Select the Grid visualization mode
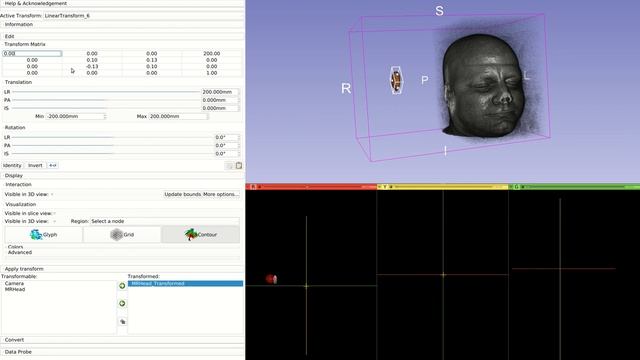 coord(122,235)
